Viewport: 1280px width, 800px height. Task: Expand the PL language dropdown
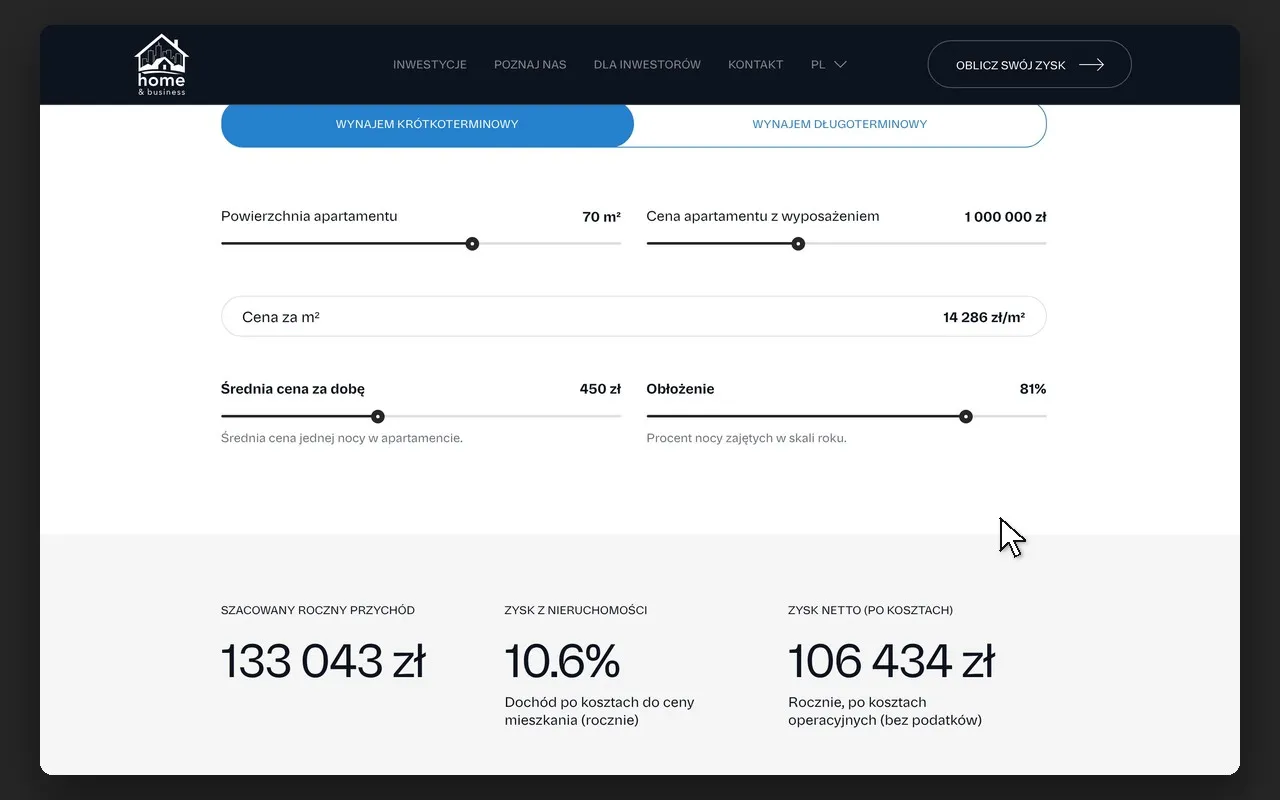[829, 65]
